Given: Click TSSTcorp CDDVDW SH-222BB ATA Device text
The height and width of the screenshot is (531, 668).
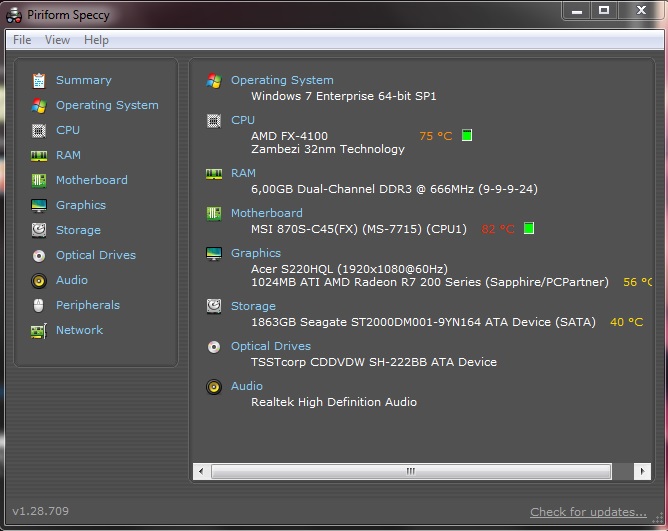Looking at the screenshot, I should point(374,362).
